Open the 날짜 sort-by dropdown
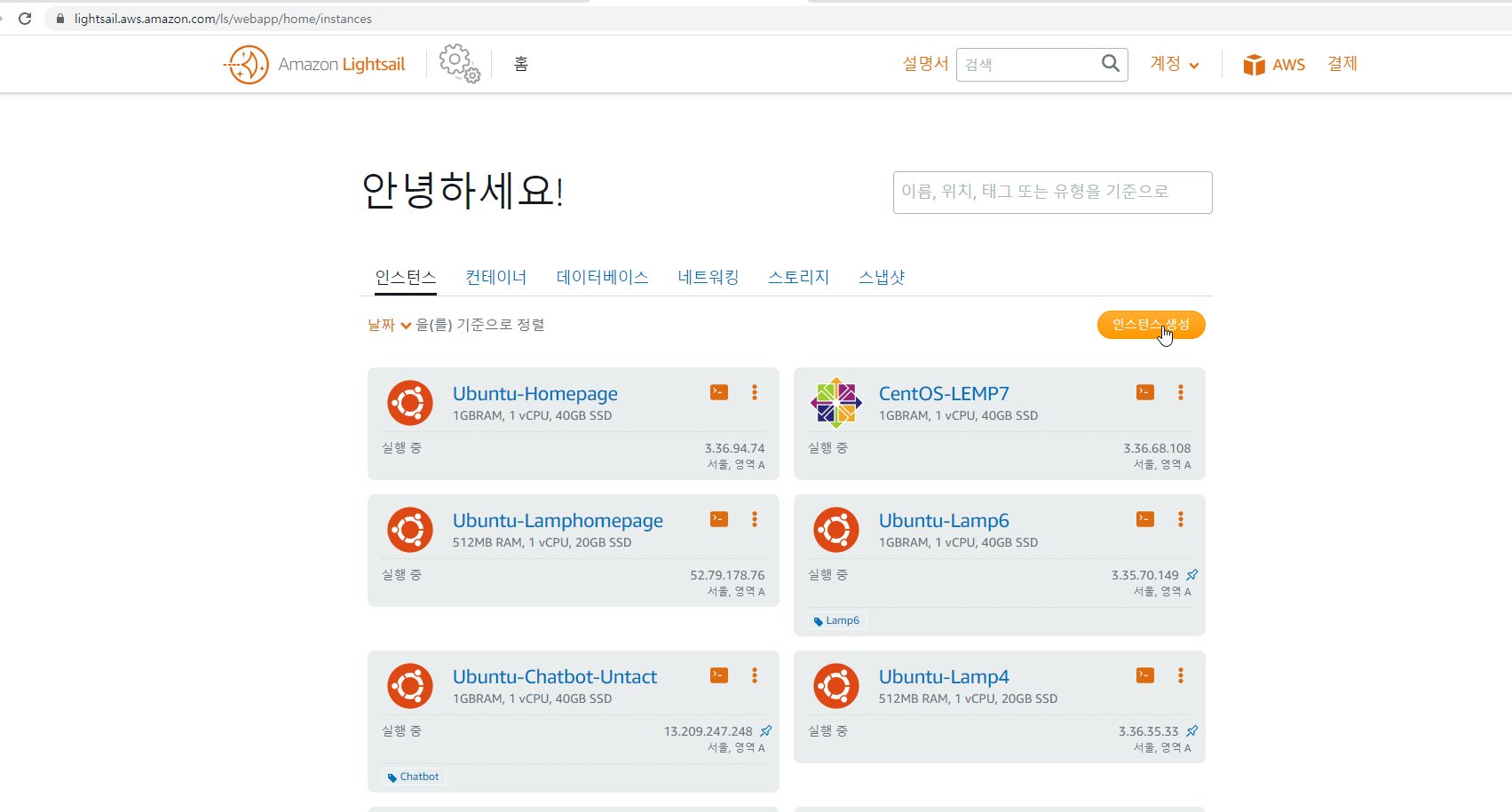This screenshot has width=1512, height=812. 390,325
